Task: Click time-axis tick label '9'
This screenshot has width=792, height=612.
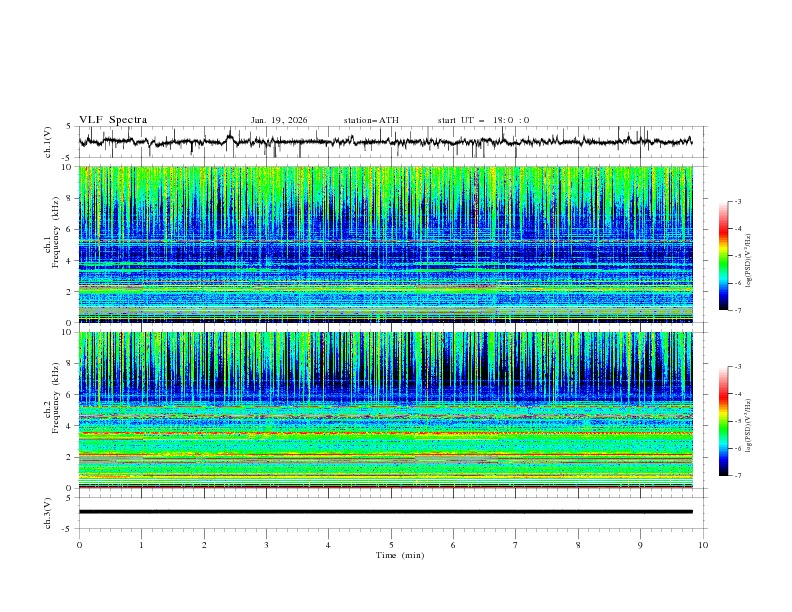Action: [640, 545]
